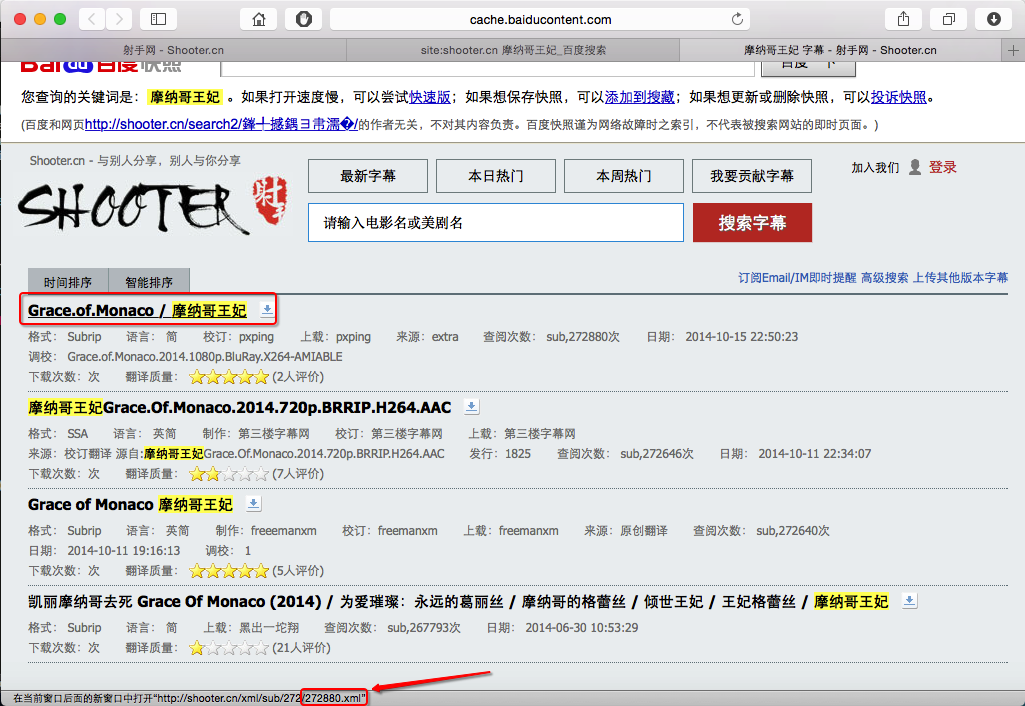Open the 摩纳哥王妃Grace.Of.Monaco.2014.720p.BRRIP.H264.AAC result

coord(239,407)
